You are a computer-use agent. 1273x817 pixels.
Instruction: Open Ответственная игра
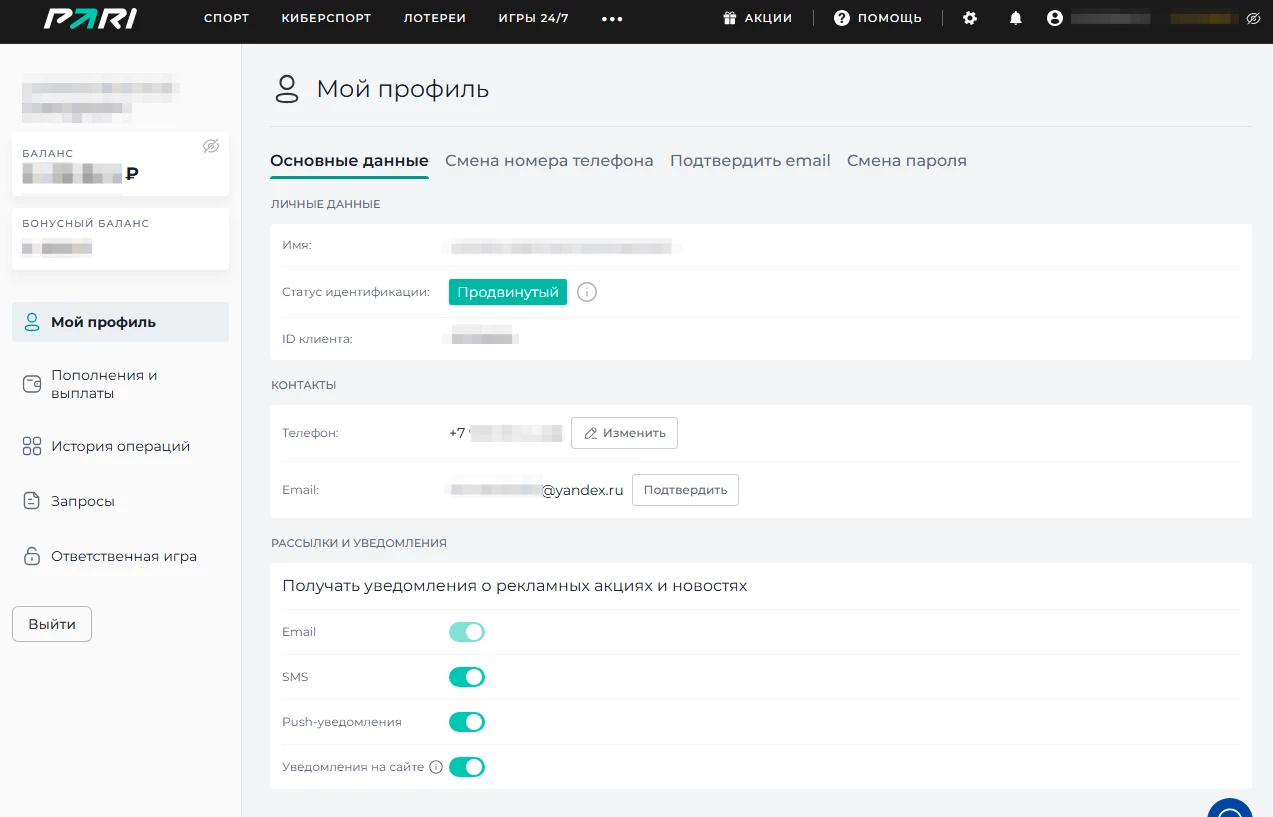[x=120, y=556]
